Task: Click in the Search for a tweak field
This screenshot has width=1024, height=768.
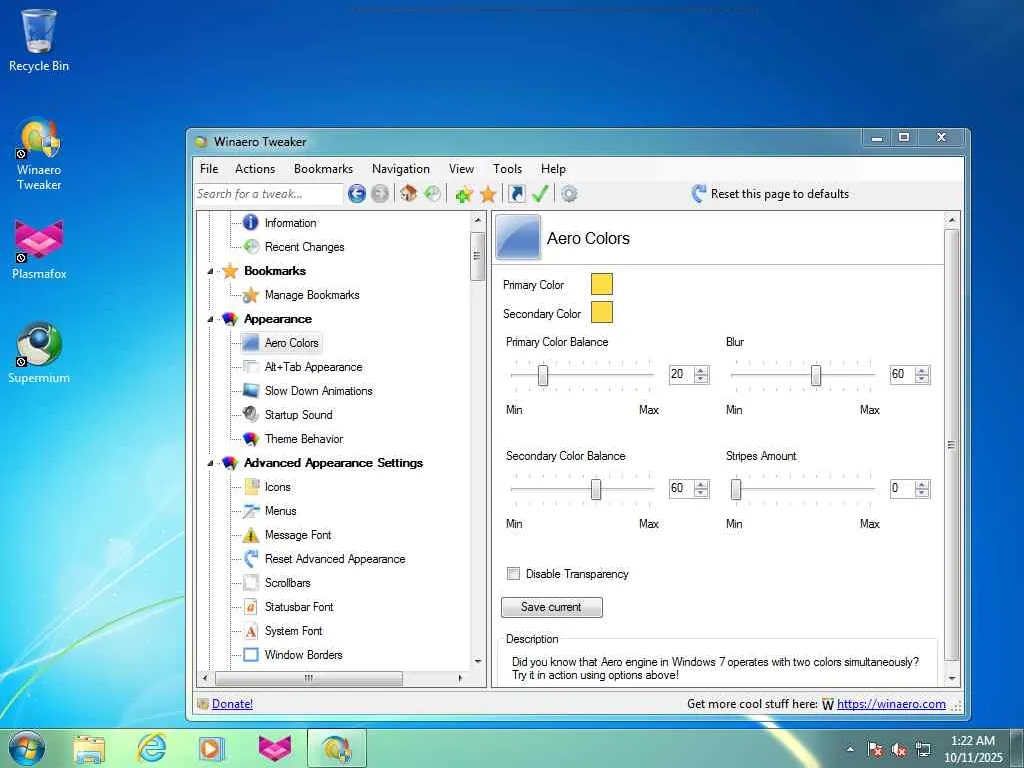Action: 267,194
